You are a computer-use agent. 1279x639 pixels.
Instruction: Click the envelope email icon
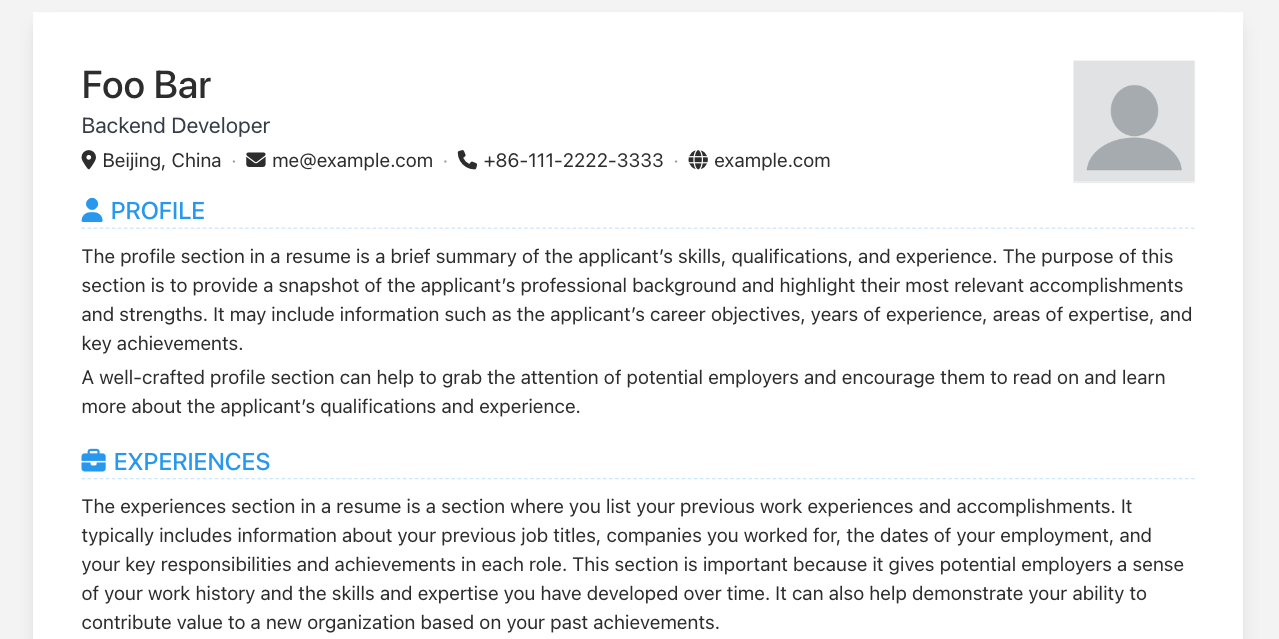pyautogui.click(x=256, y=160)
